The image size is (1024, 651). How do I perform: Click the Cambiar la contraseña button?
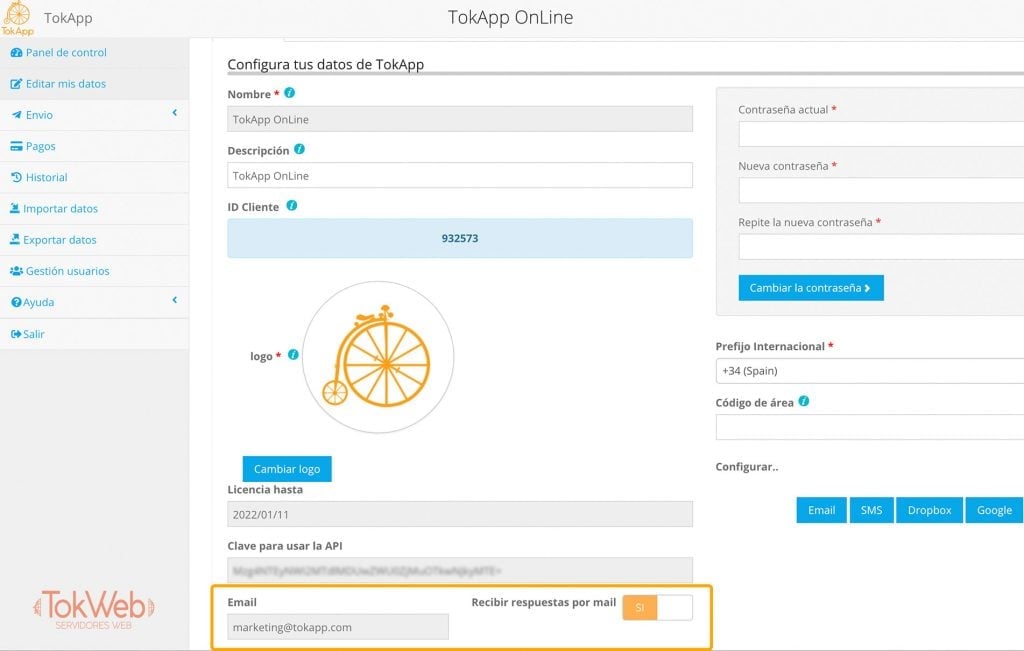[810, 288]
